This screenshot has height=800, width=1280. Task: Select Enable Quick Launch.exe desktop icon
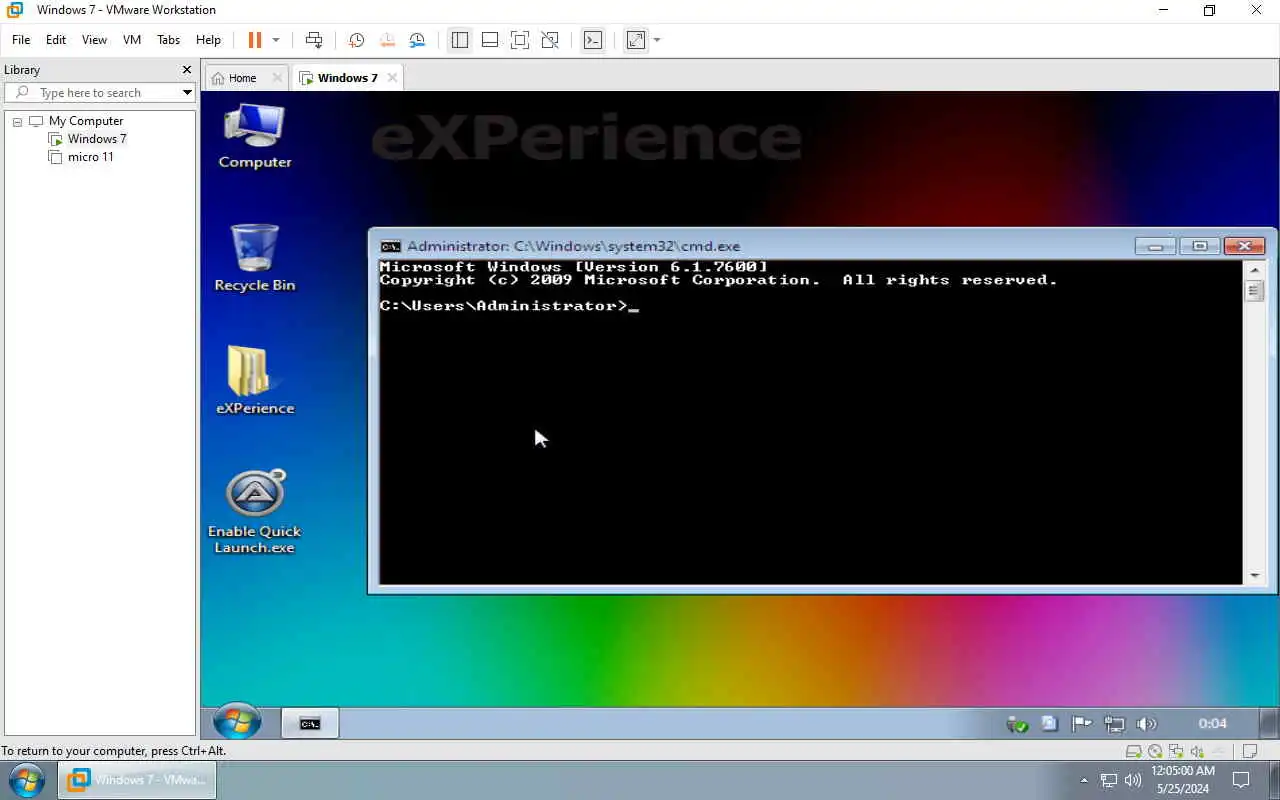click(x=255, y=512)
